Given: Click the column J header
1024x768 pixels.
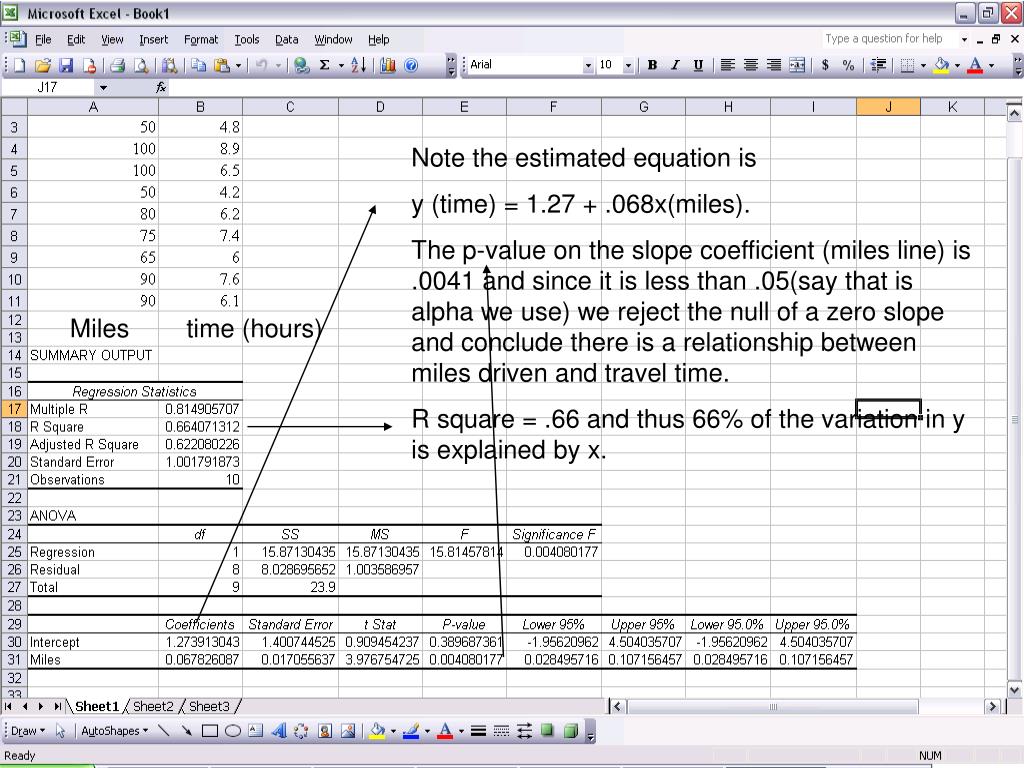Looking at the screenshot, I should tap(888, 107).
